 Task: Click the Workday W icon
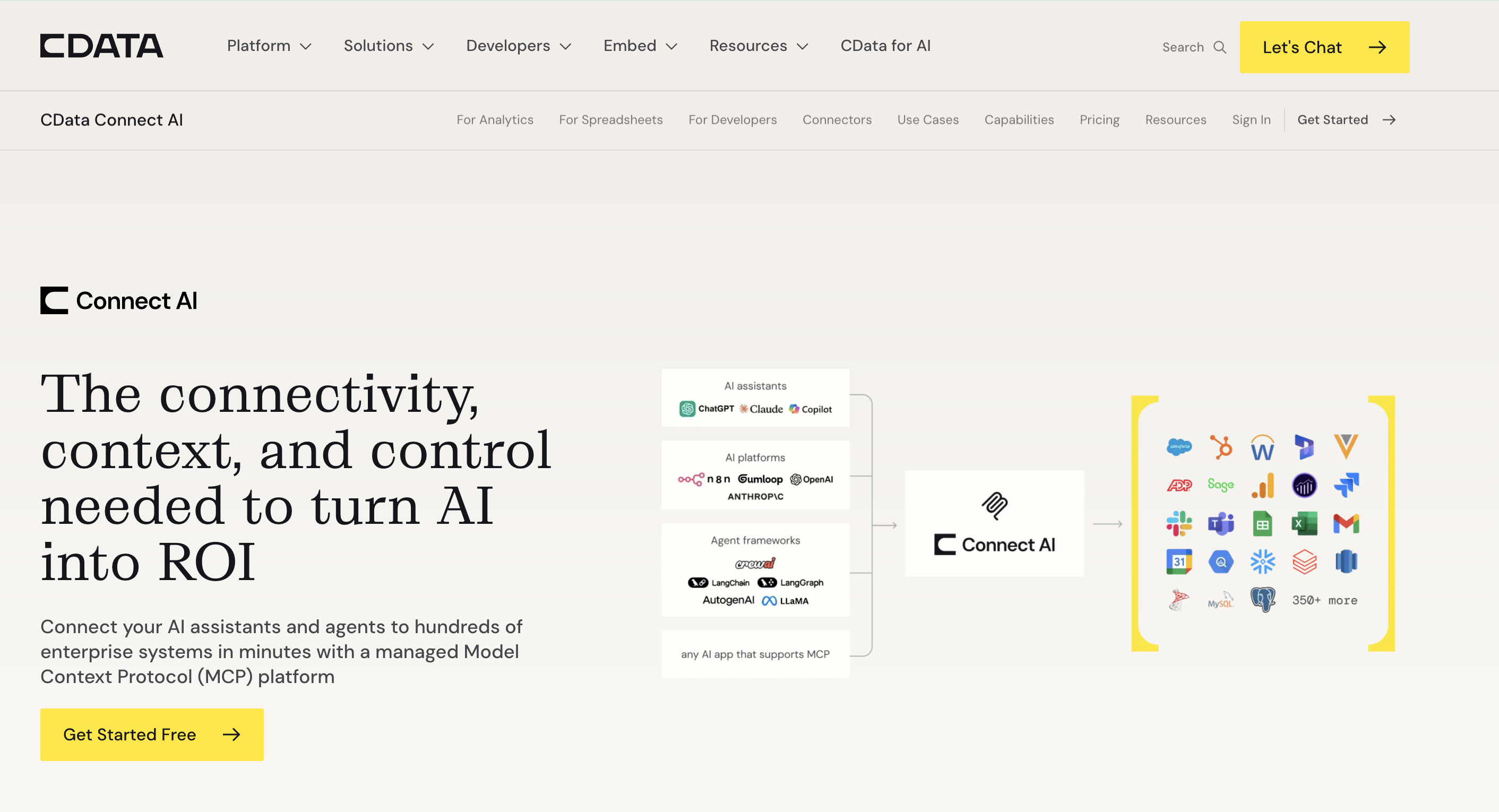pos(1263,447)
